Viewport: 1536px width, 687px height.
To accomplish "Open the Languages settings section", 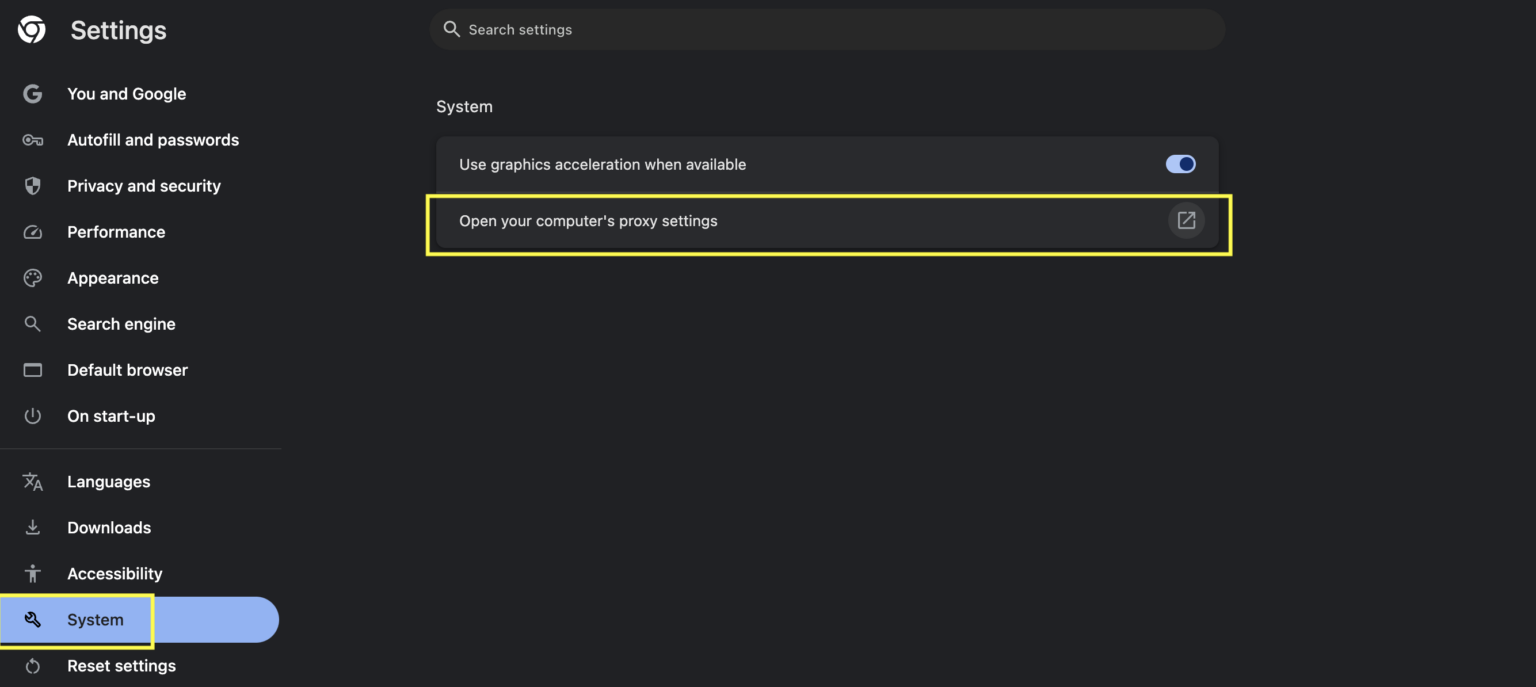I will click(x=108, y=481).
